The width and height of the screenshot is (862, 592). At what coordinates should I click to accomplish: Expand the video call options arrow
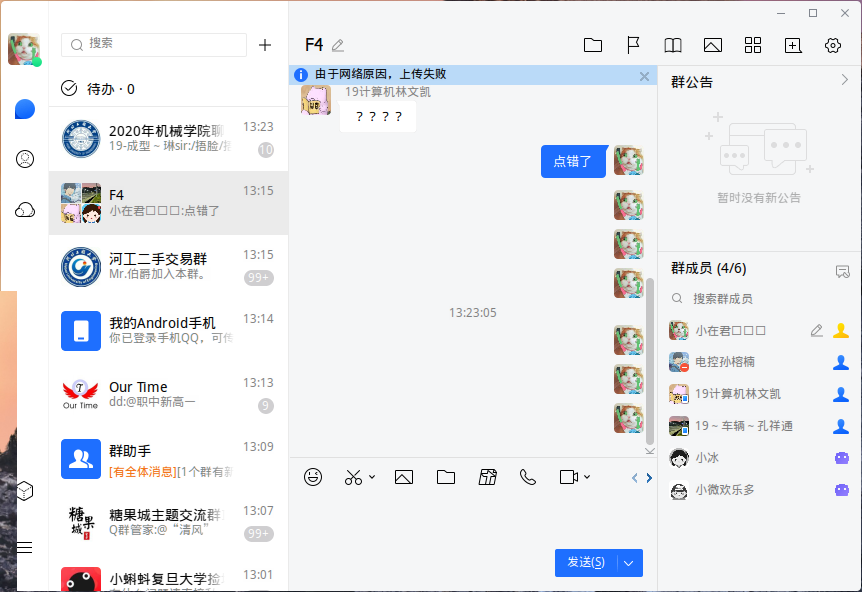point(589,477)
